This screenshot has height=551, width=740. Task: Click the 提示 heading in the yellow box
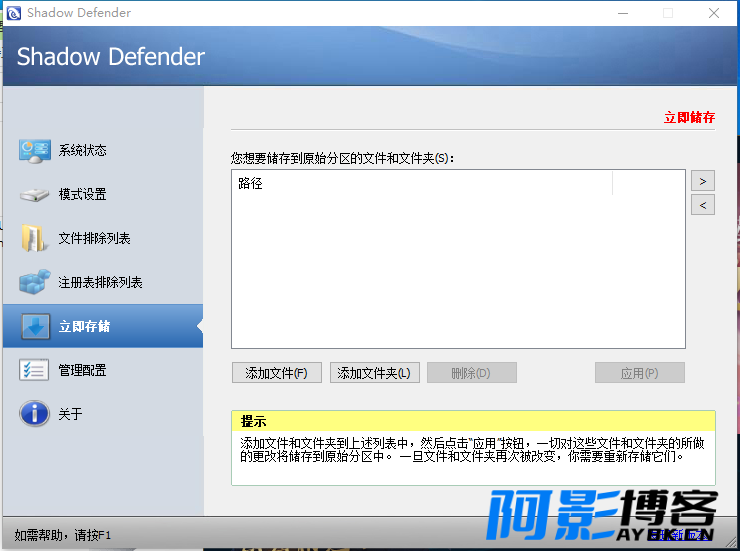[x=253, y=421]
